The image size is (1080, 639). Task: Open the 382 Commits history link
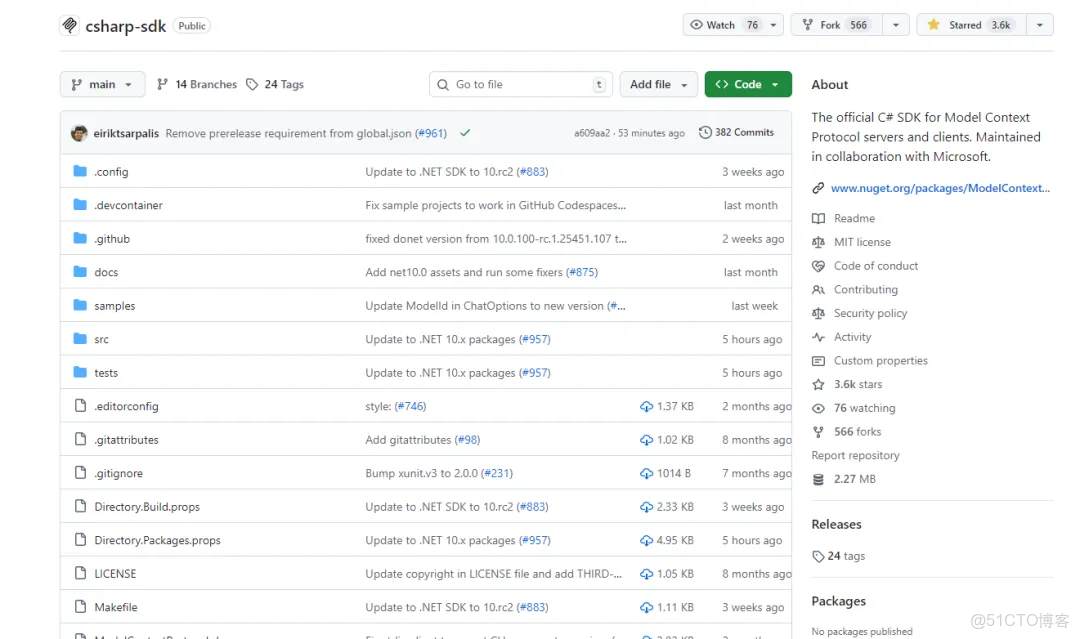coord(736,133)
